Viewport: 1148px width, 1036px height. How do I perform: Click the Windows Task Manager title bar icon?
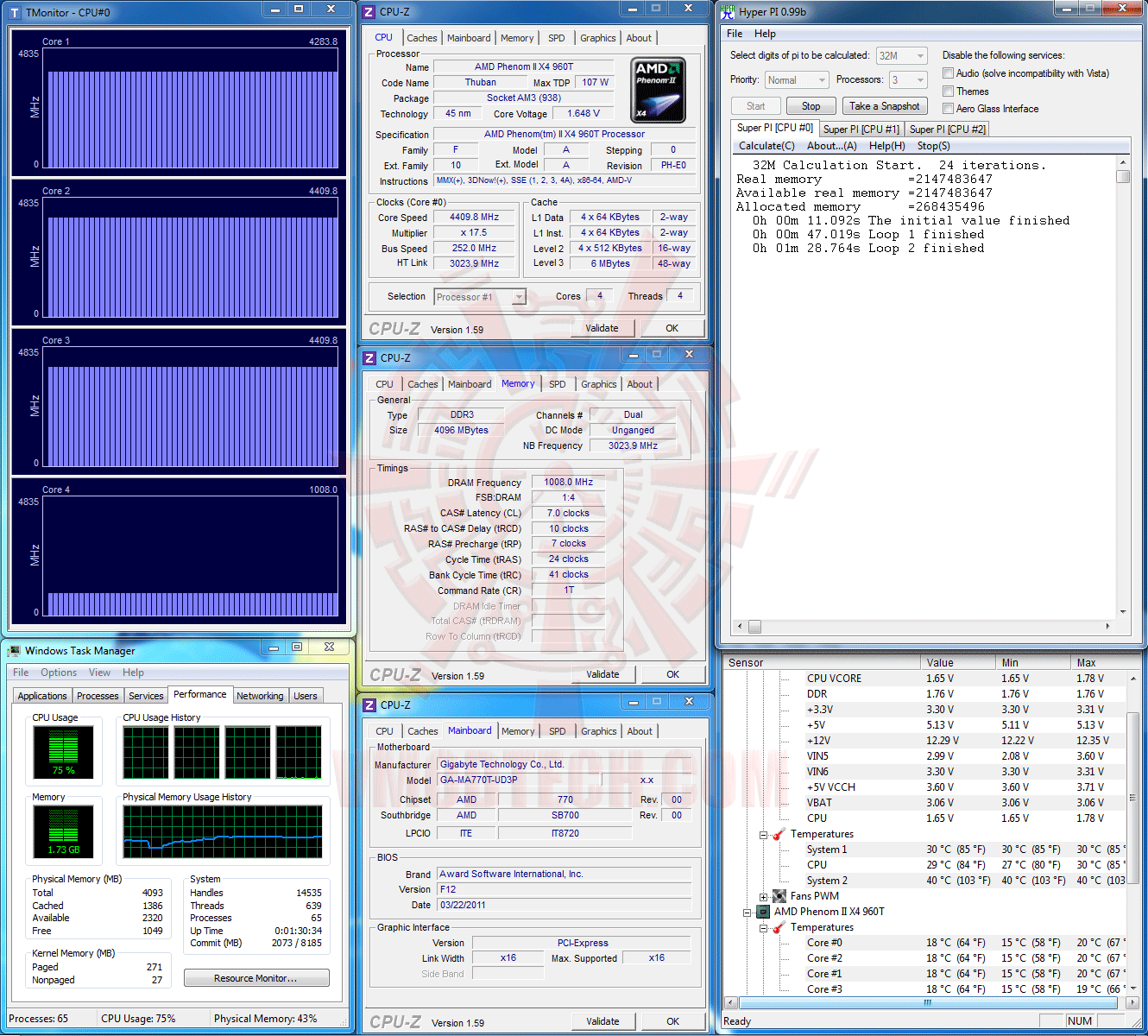14,651
